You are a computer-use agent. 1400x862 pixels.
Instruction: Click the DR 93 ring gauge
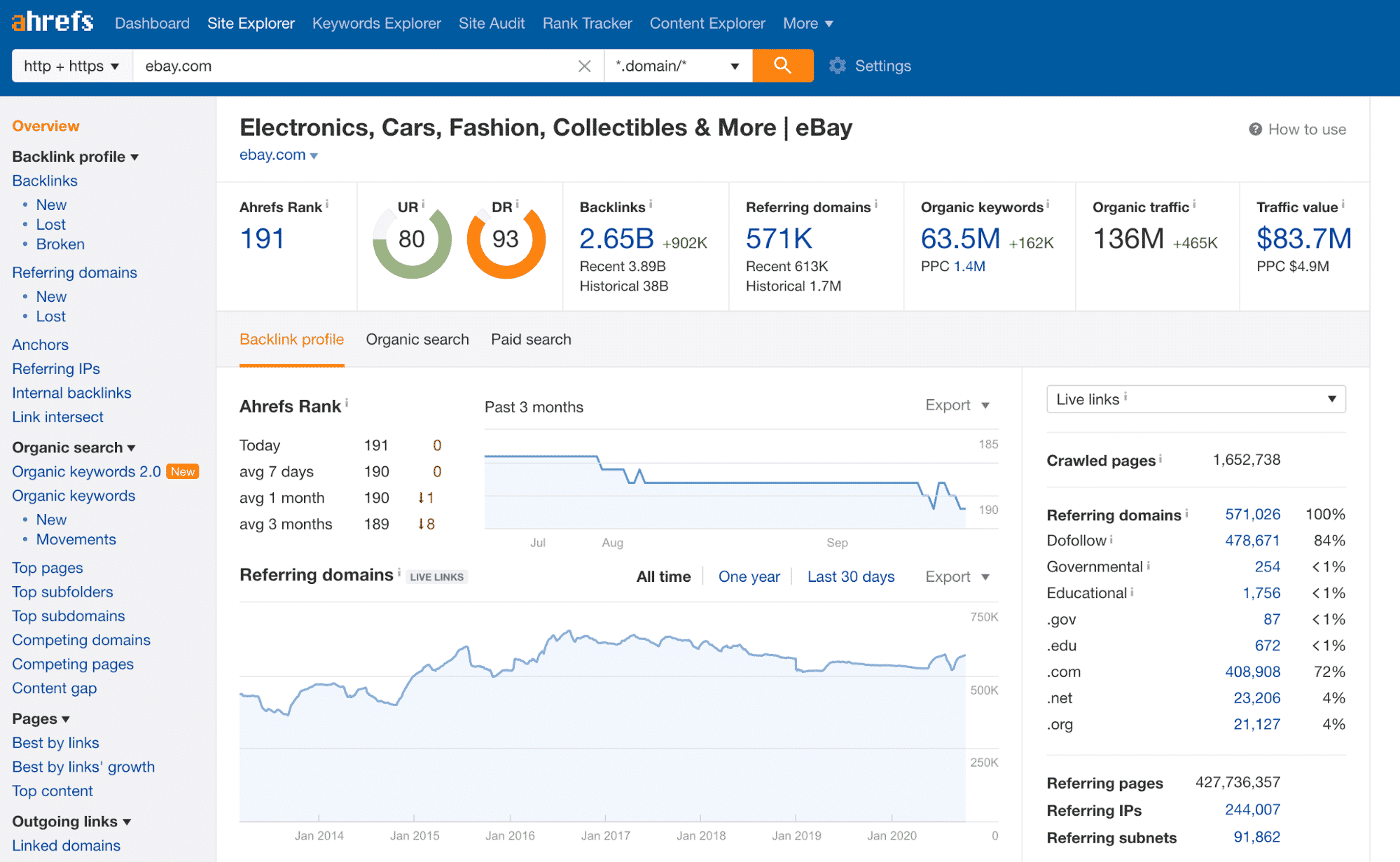click(x=506, y=239)
